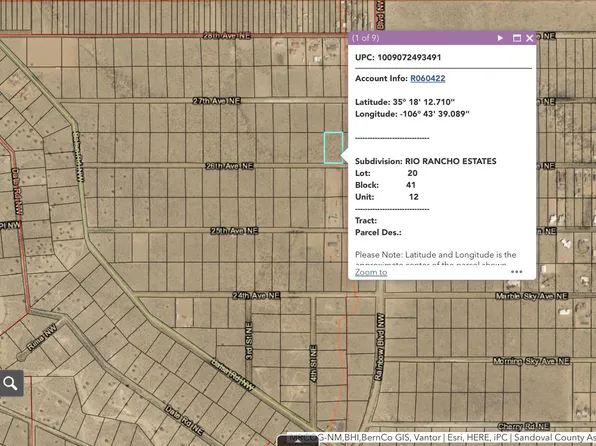Click the Longitude: -106° 43' 39.089" value
The height and width of the screenshot is (446, 596).
[412, 114]
